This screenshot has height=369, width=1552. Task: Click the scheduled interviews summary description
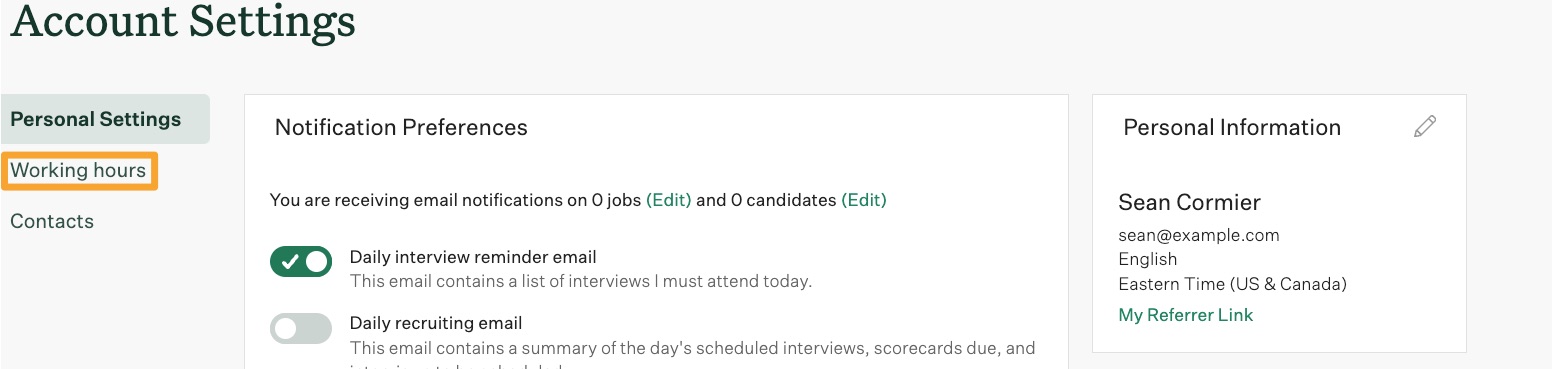pos(692,348)
